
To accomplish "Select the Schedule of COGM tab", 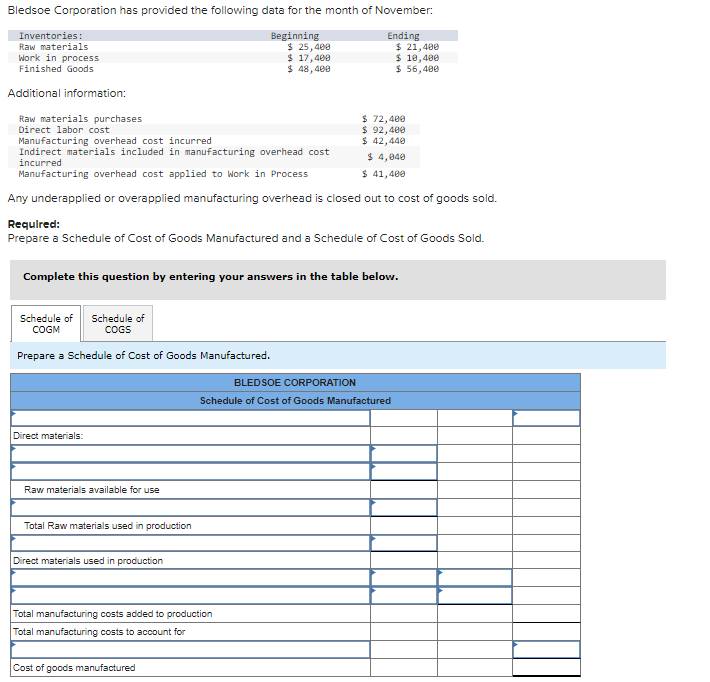I will (x=46, y=323).
